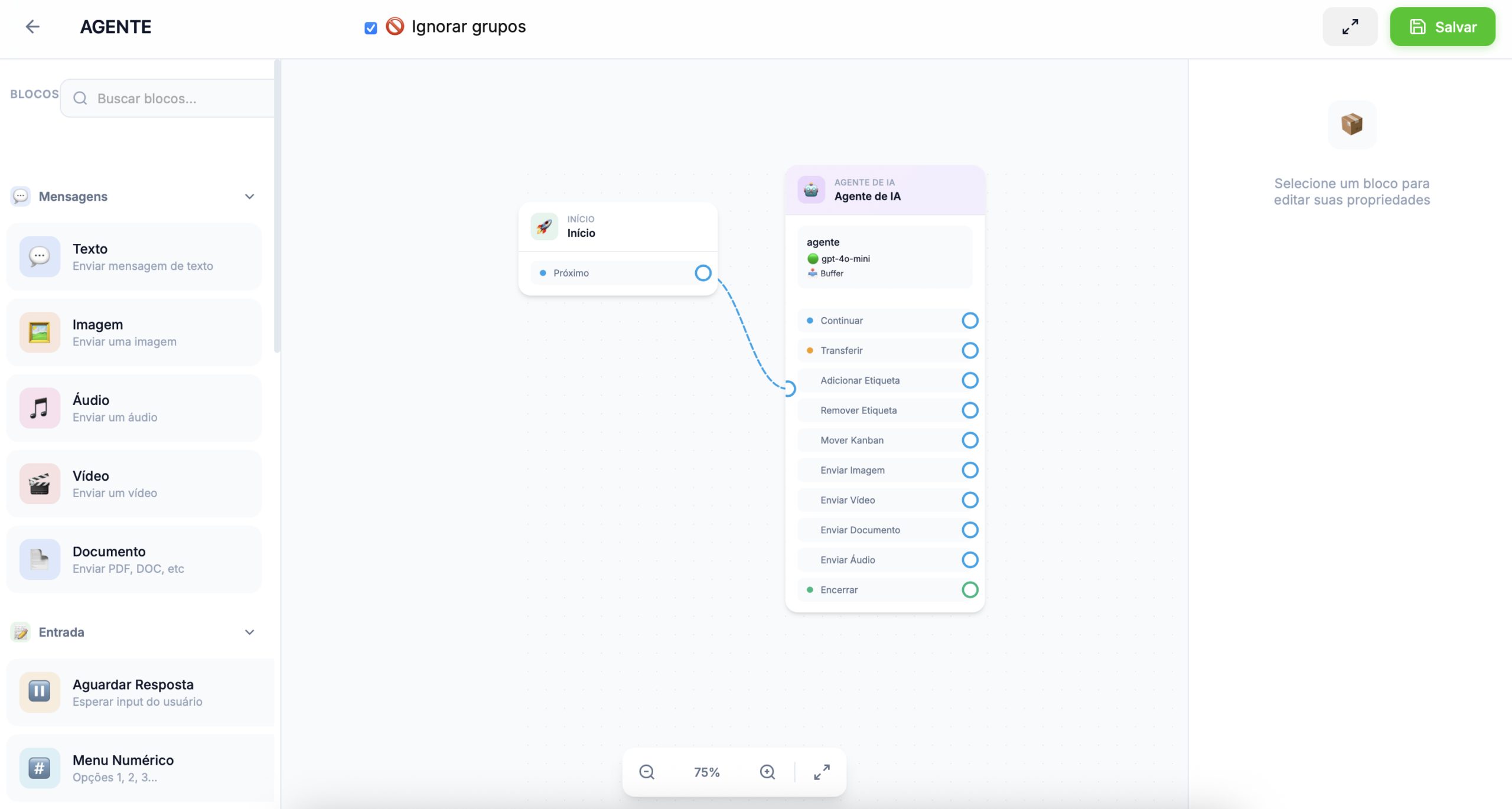Click the Enviar um vídeo description
This screenshot has width=1512, height=809.
[x=115, y=492]
